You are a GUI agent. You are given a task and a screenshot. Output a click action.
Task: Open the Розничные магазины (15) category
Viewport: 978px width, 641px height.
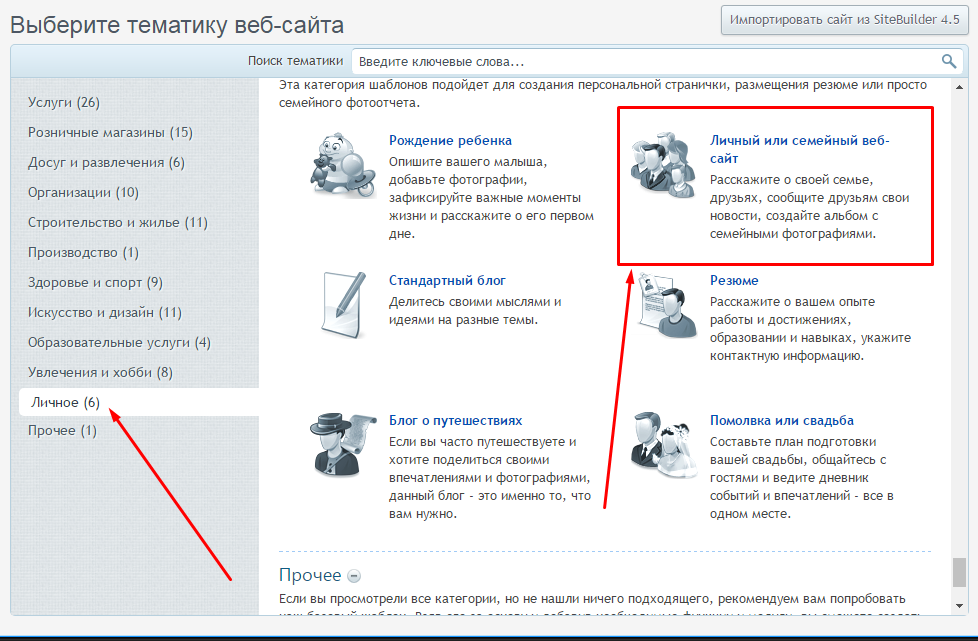(x=110, y=132)
